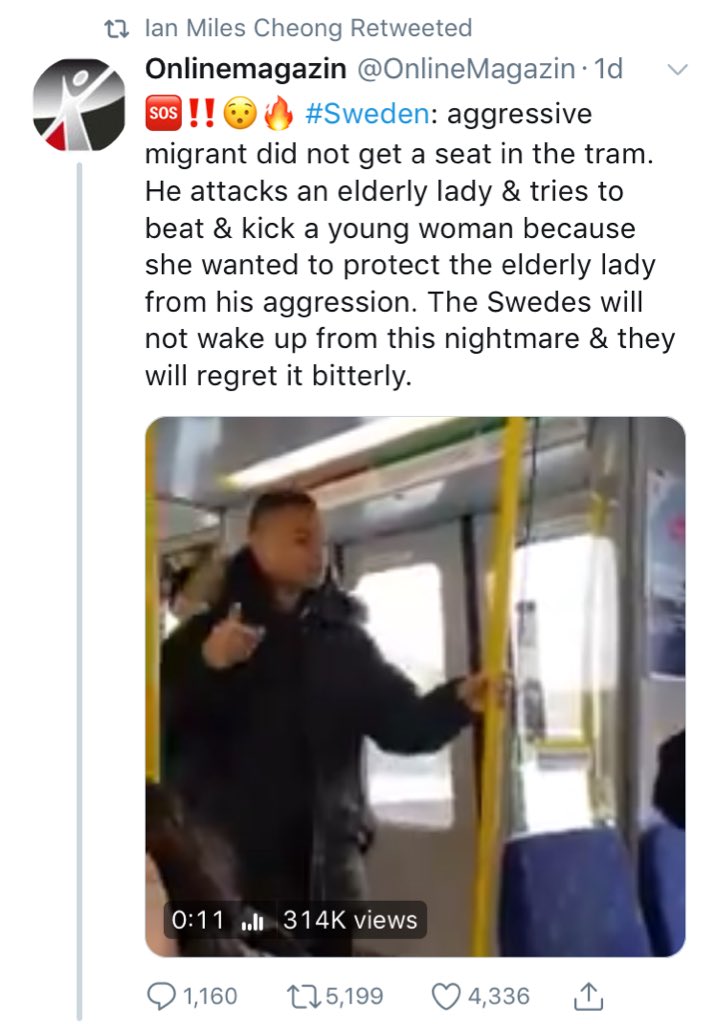The height and width of the screenshot is (1024, 717).
Task: Expand tweet options chevron
Action: tap(678, 69)
